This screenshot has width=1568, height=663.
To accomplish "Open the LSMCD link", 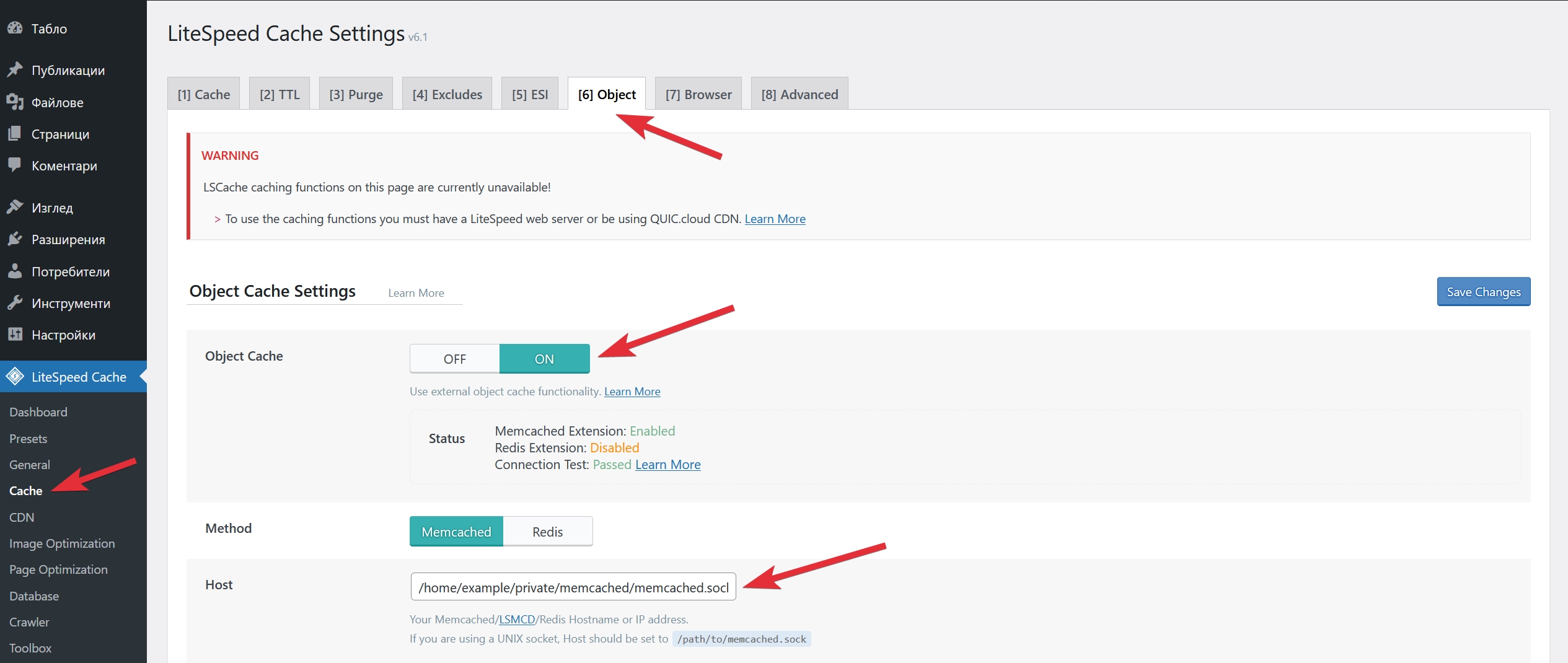I will [517, 619].
